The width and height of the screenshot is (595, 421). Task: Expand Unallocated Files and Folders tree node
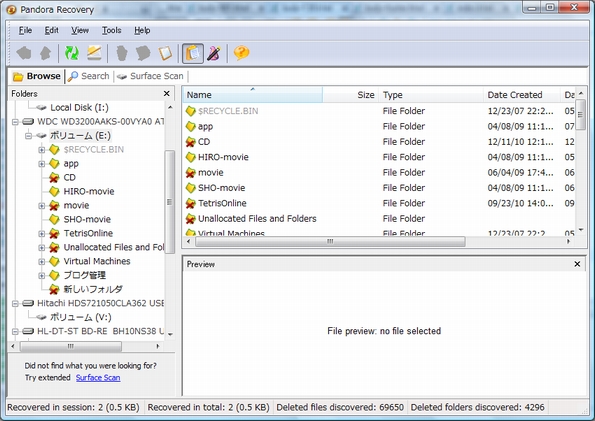pos(42,248)
